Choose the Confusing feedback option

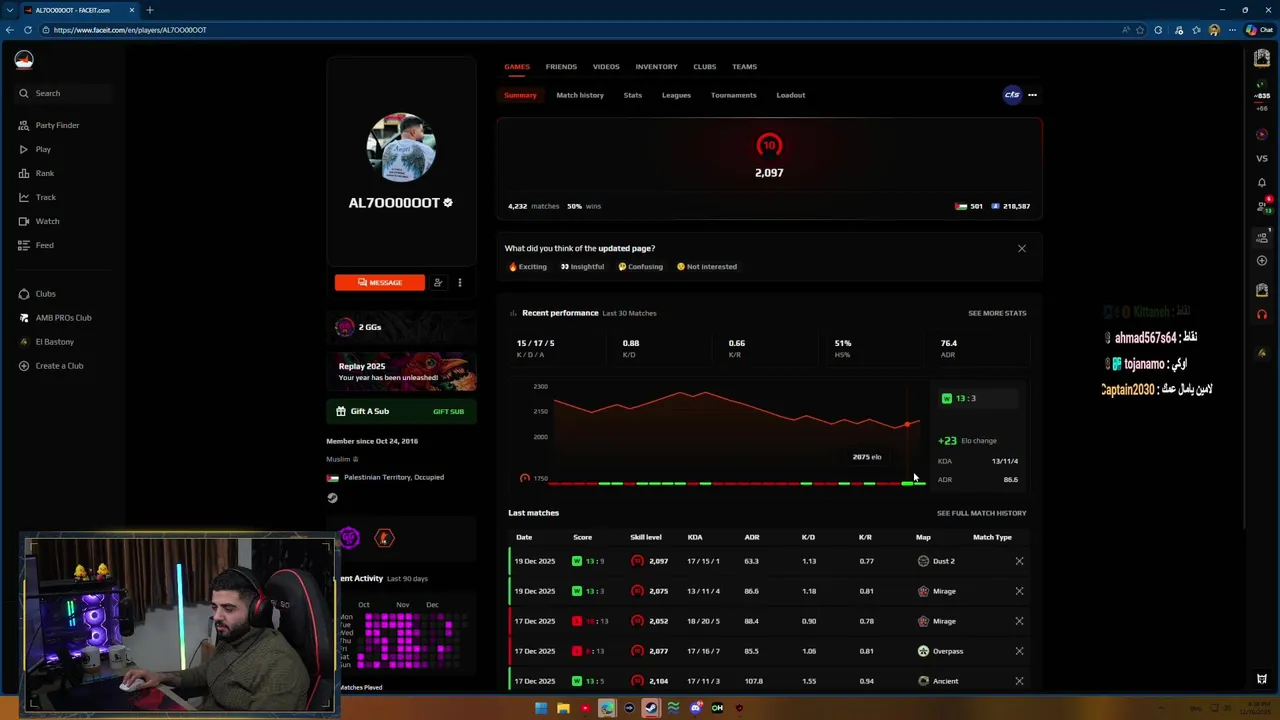pyautogui.click(x=641, y=267)
